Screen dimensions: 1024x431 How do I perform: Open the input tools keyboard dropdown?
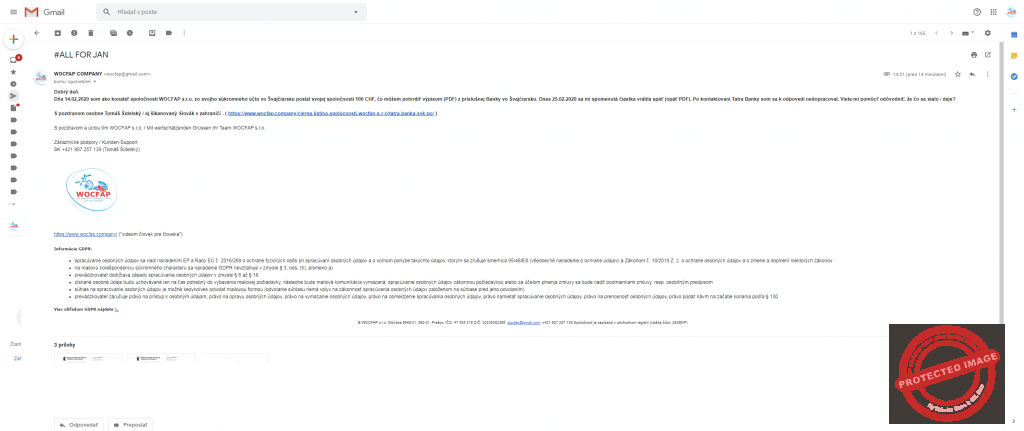(968, 33)
